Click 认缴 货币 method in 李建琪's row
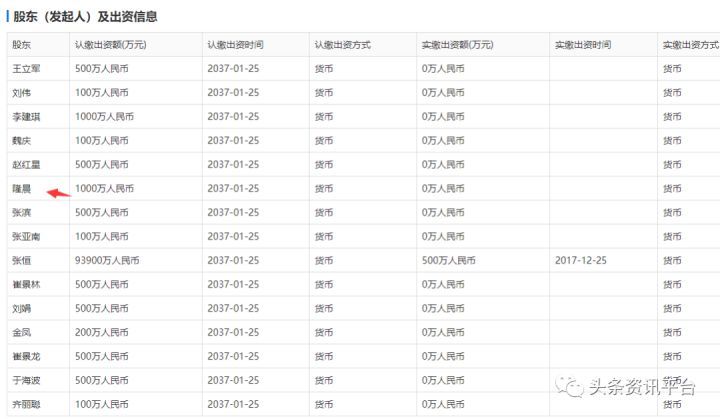This screenshot has width=720, height=419. 324,117
